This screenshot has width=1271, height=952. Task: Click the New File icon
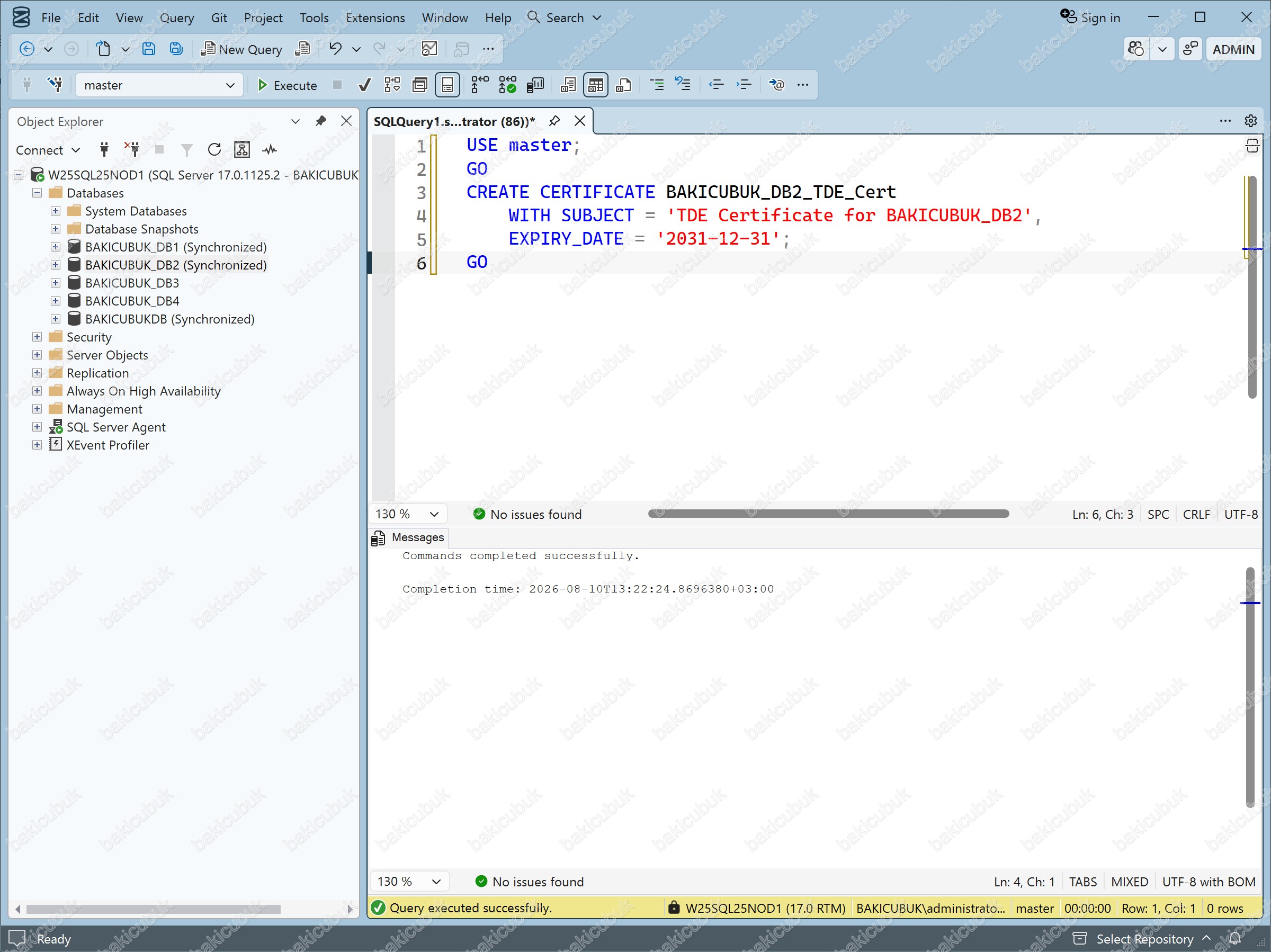coord(103,49)
